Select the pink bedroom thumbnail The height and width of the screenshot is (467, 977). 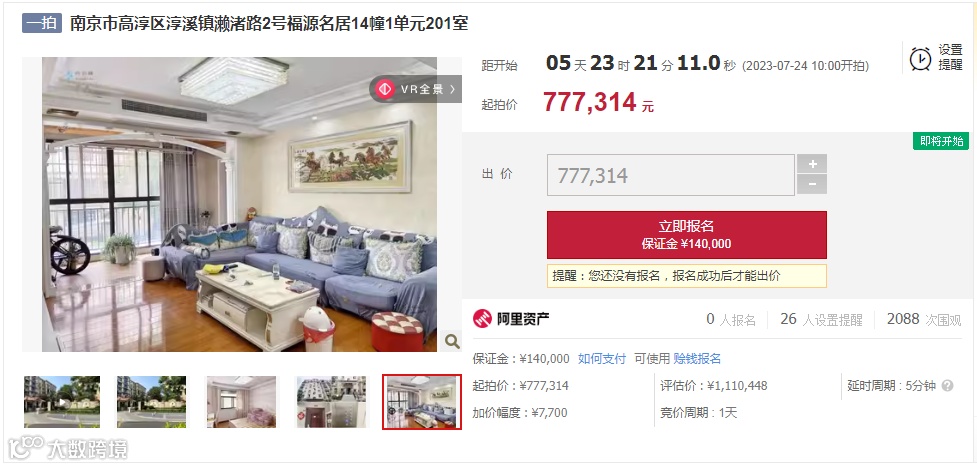[242, 402]
